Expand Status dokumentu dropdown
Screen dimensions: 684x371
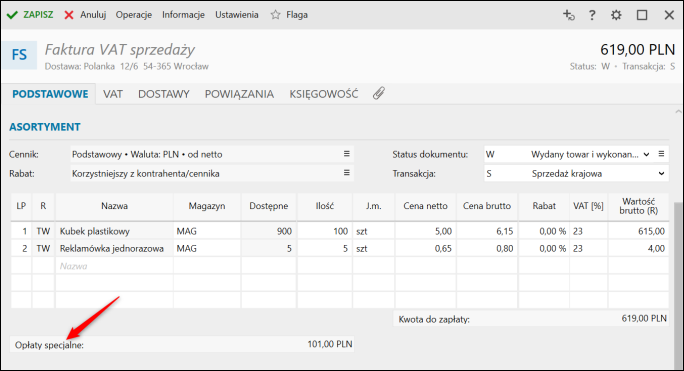(647, 154)
